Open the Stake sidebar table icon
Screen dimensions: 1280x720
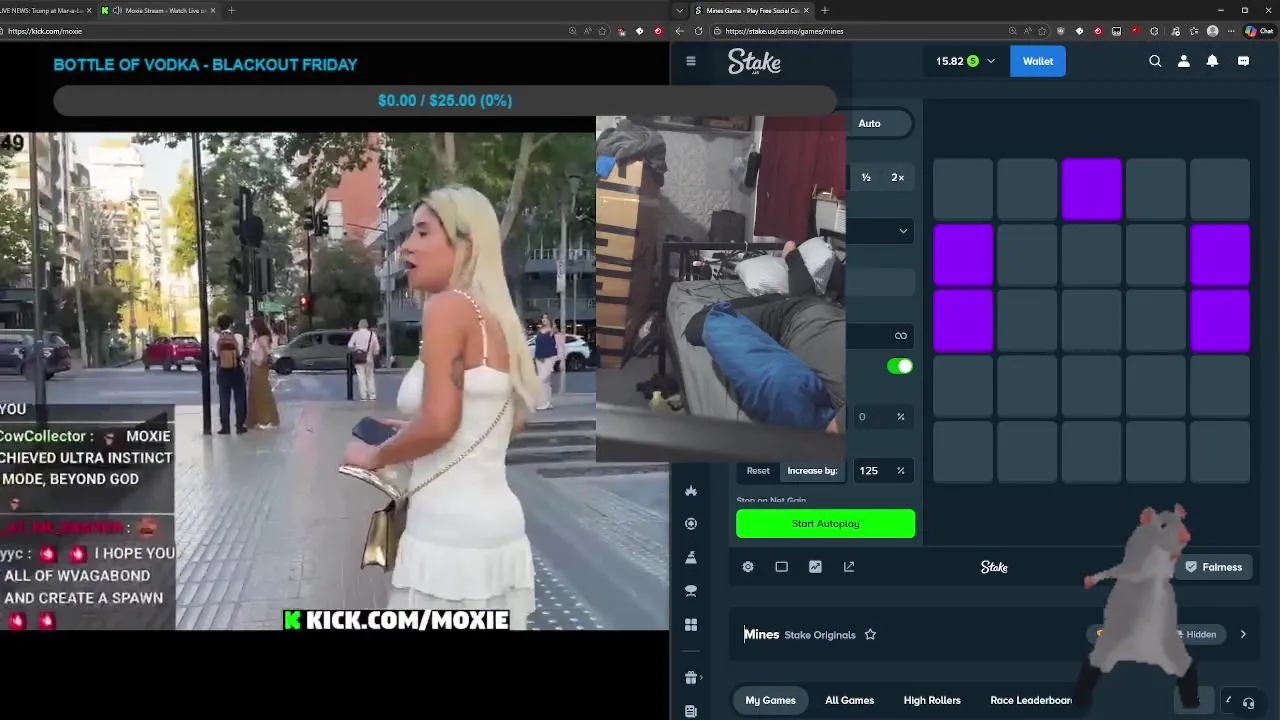[x=690, y=591]
